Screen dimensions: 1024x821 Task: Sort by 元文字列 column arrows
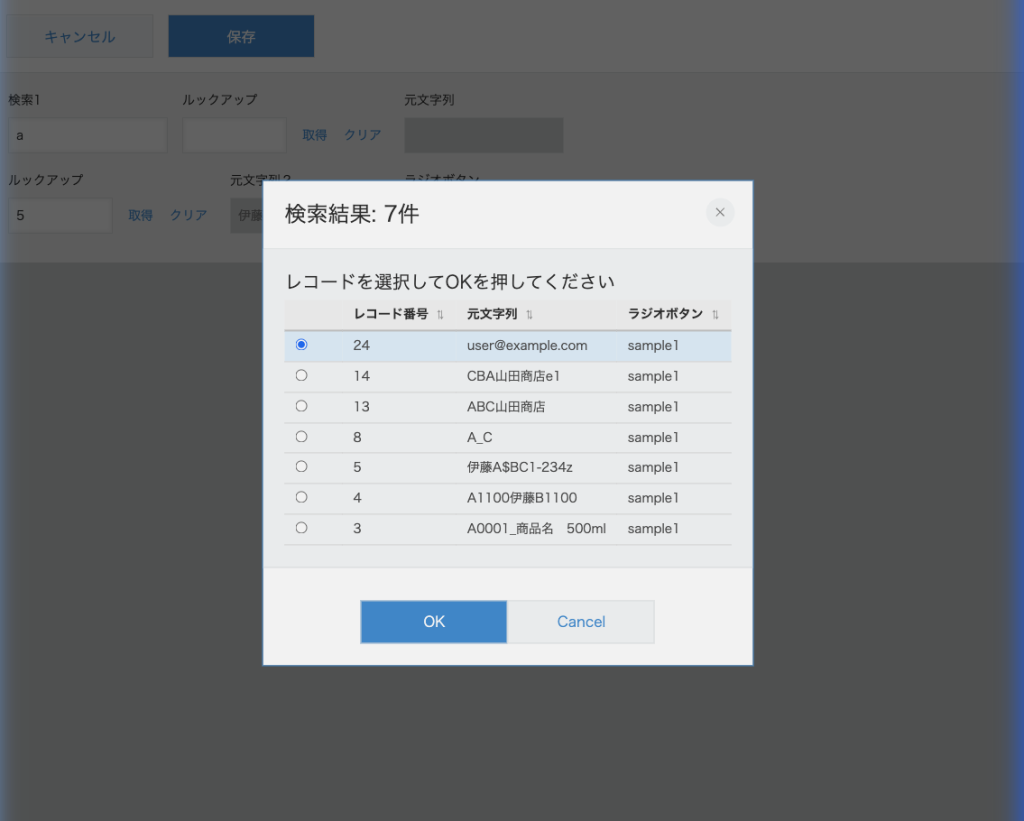tap(530, 315)
